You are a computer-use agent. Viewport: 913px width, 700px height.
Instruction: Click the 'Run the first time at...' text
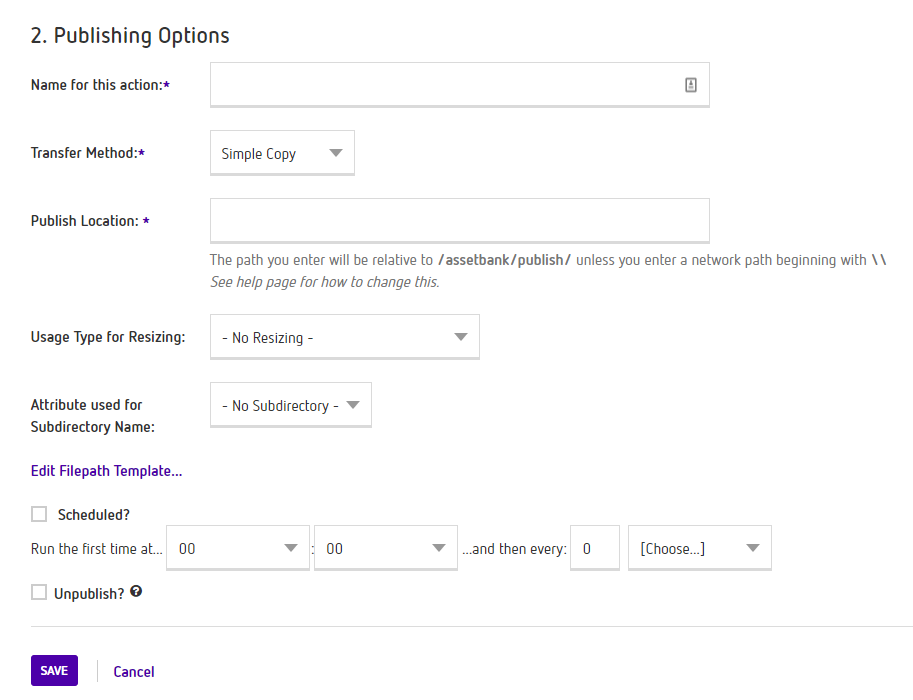tap(97, 549)
